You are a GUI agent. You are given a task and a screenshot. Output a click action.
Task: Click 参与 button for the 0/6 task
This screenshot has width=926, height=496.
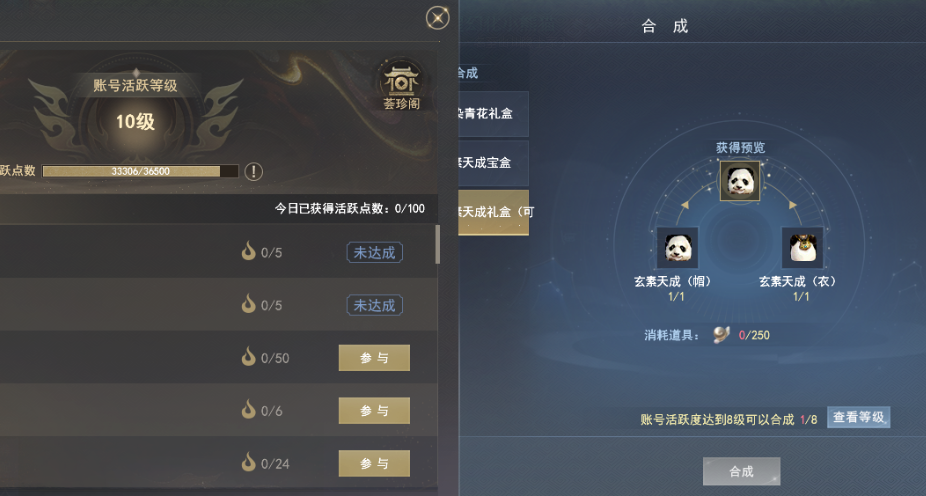pyautogui.click(x=374, y=410)
